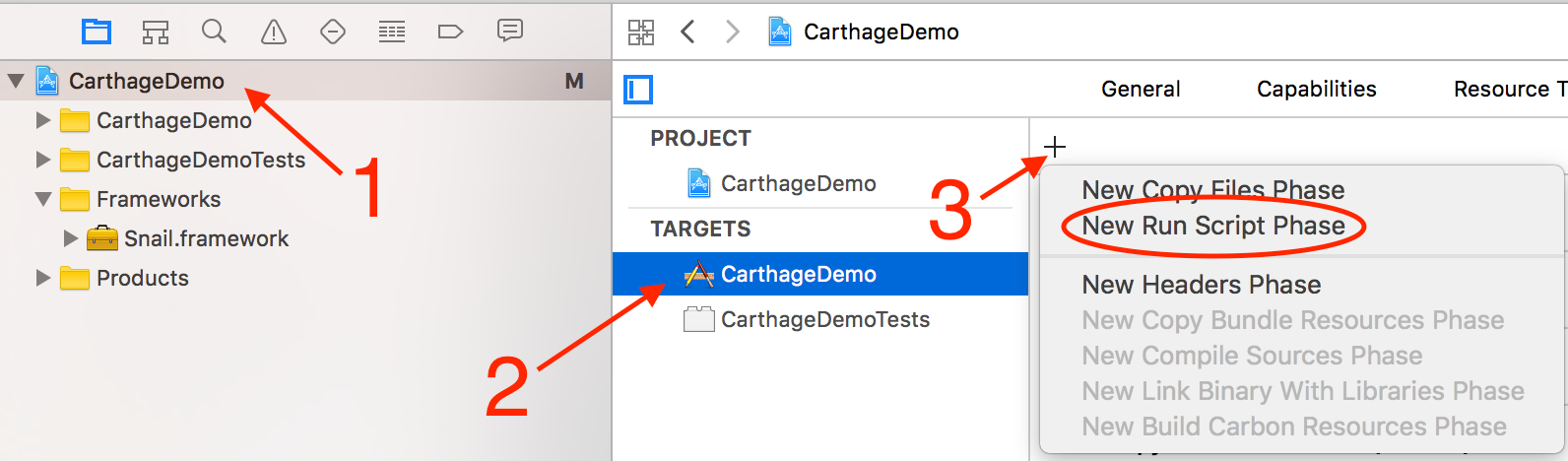
Task: Switch to the Capabilities tab
Action: (x=1316, y=89)
